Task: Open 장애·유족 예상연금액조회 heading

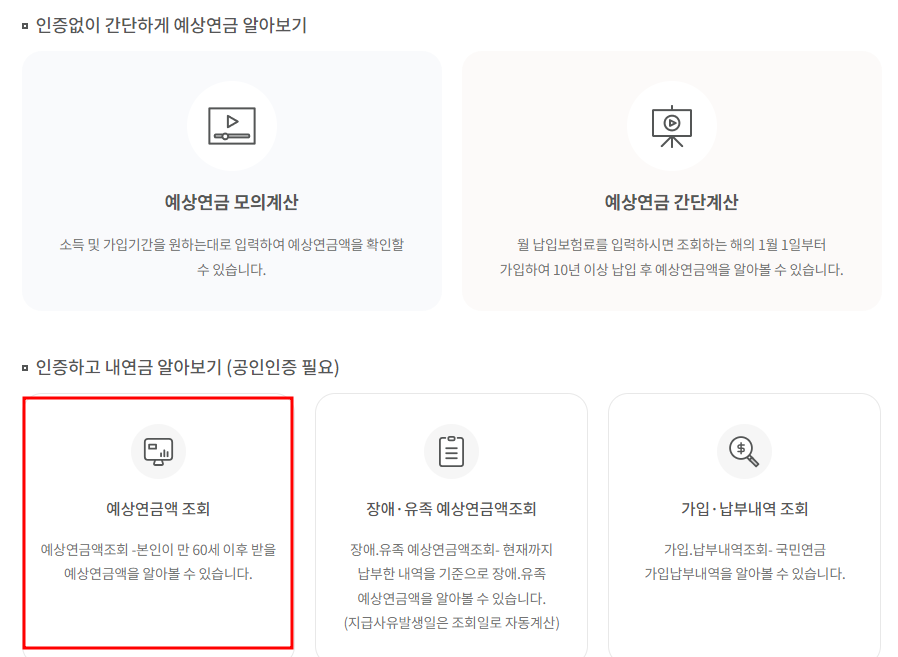Action: 451,509
